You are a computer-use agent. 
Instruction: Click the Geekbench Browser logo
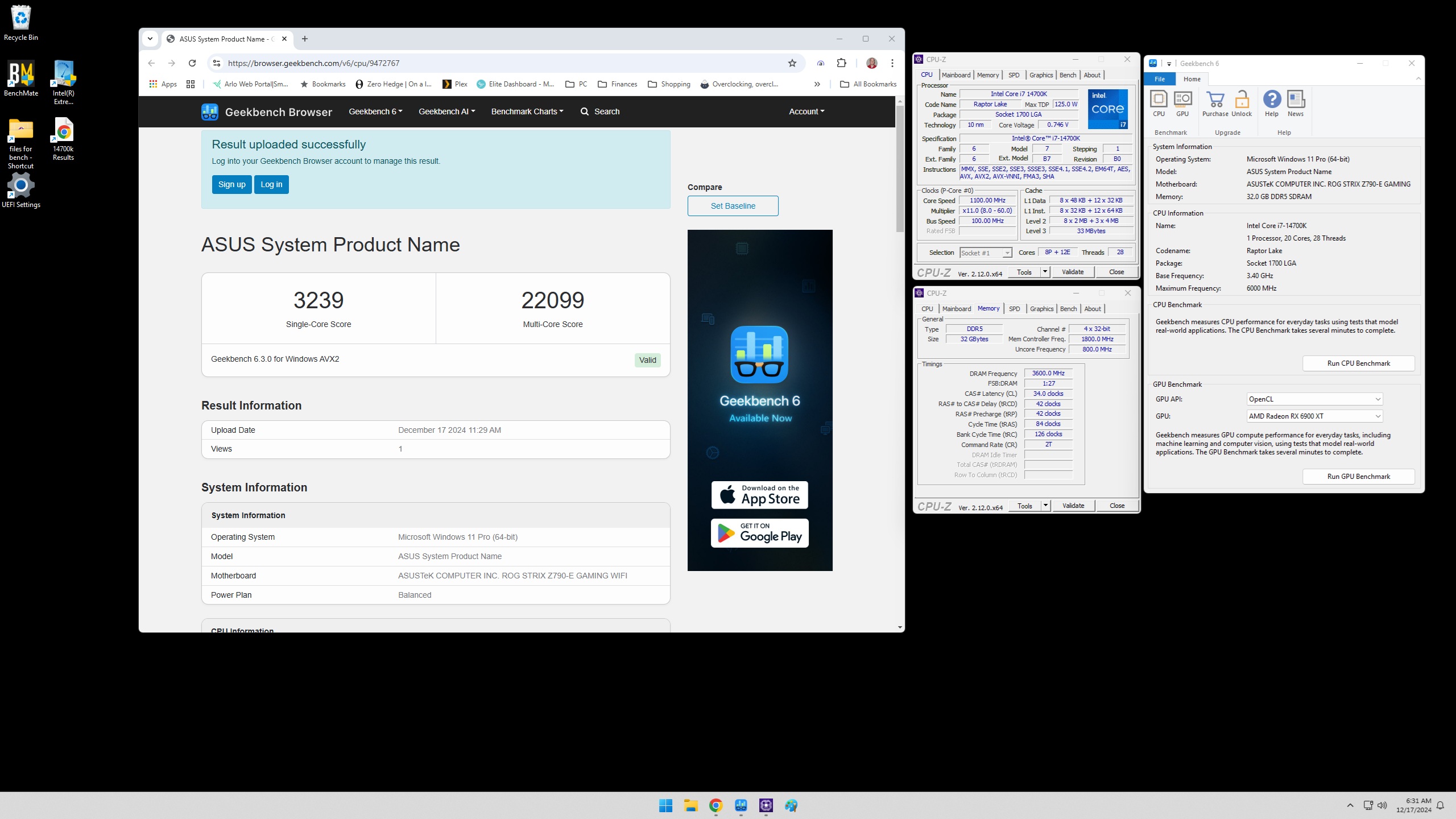pyautogui.click(x=267, y=111)
